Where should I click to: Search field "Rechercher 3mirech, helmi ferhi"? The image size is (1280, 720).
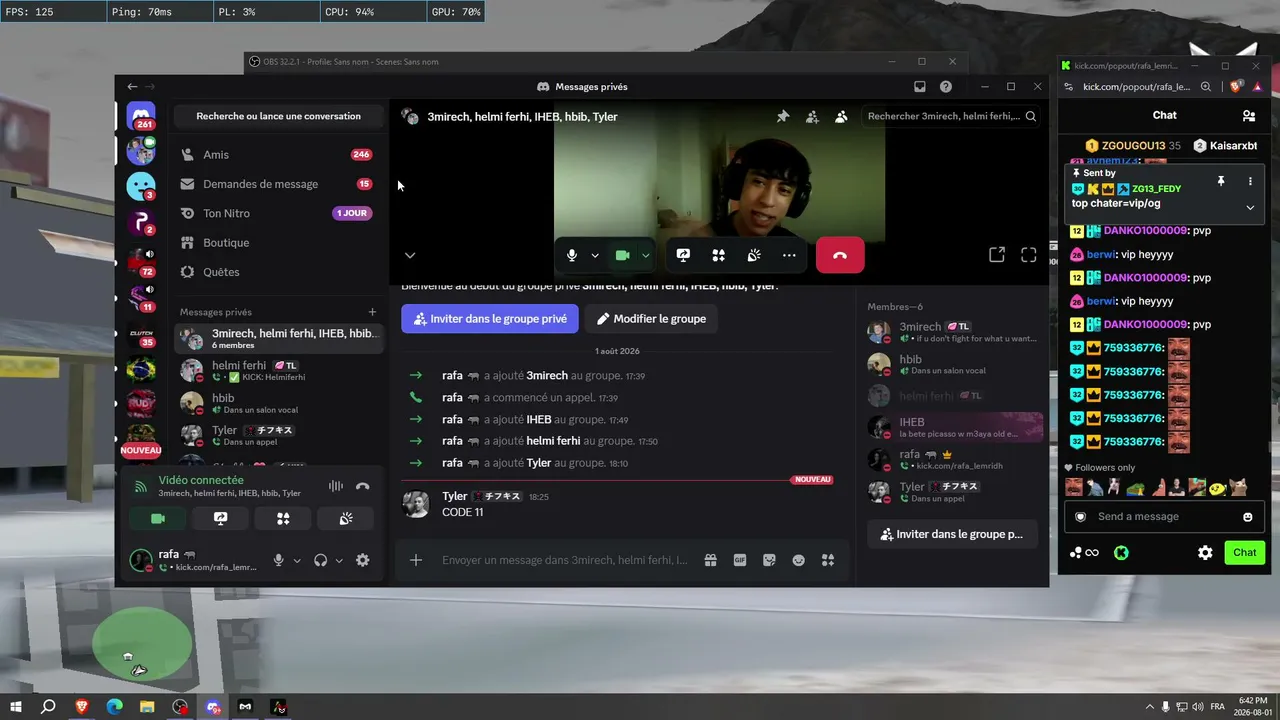pos(951,116)
